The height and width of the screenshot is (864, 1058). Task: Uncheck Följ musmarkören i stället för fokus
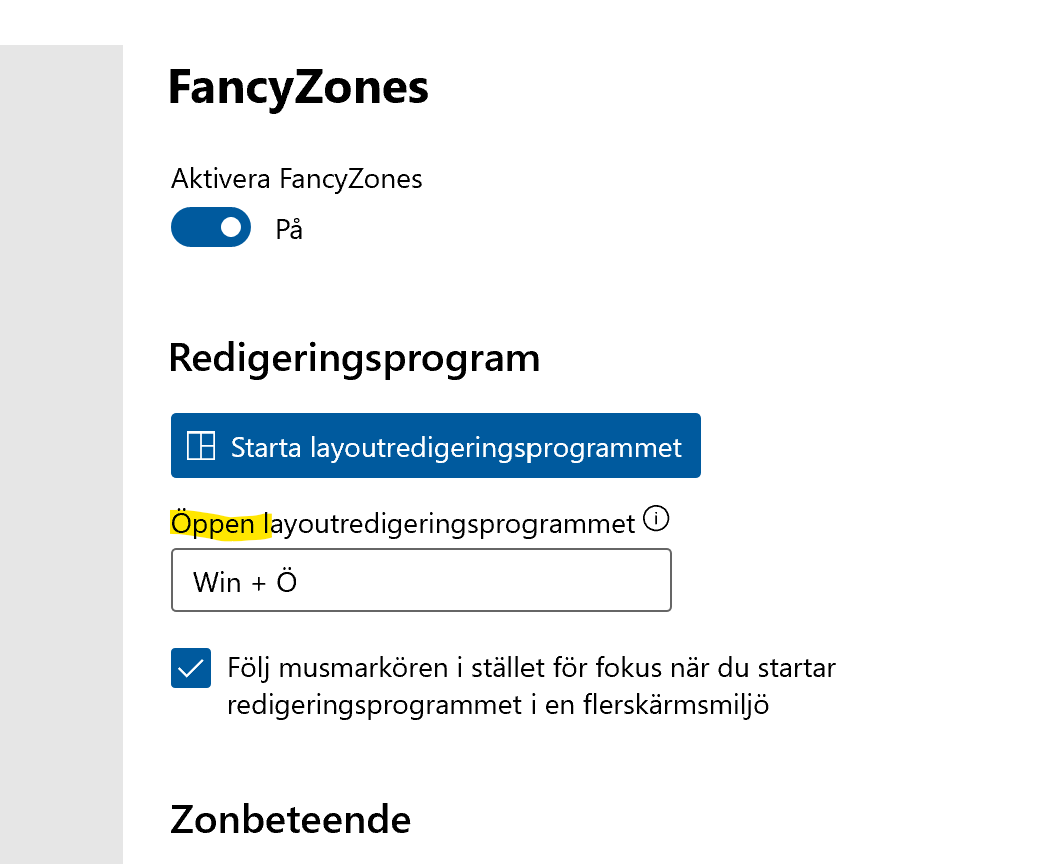190,667
